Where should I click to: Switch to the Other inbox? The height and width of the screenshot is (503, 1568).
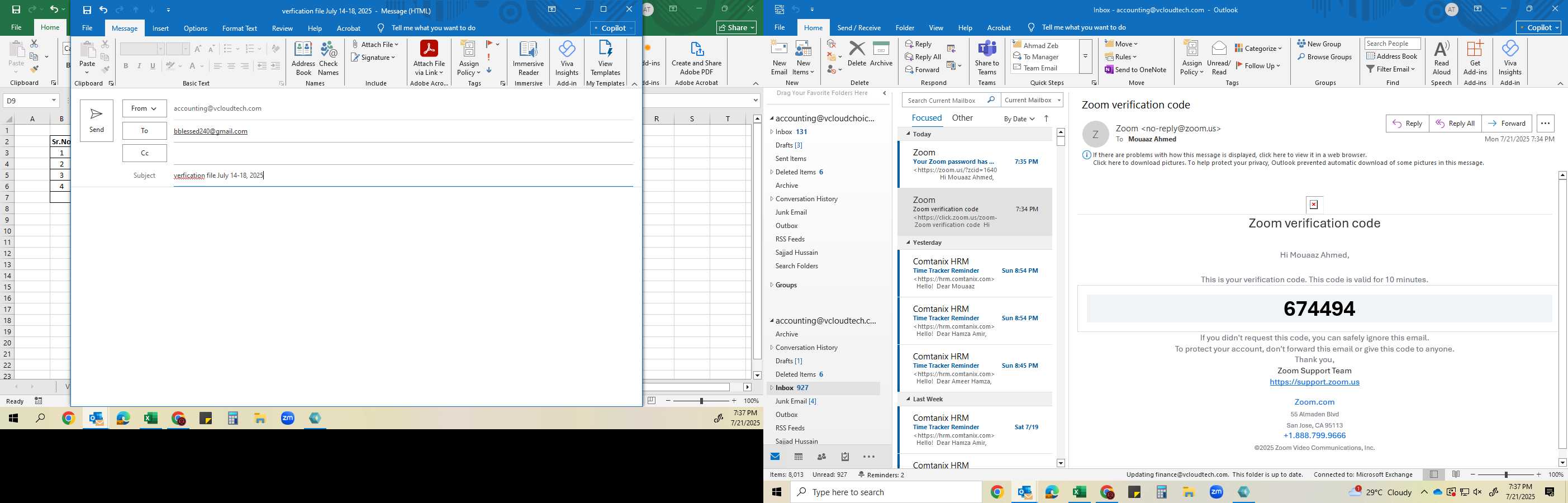click(x=962, y=118)
